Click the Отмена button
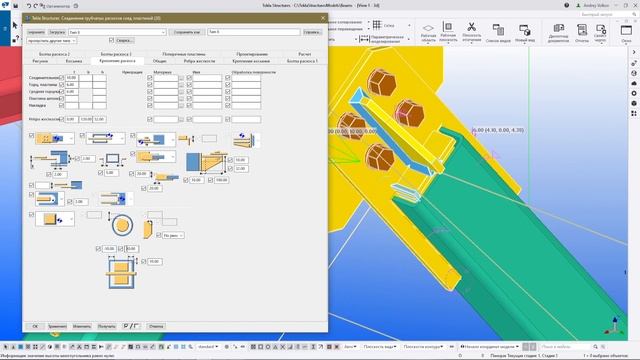This screenshot has height=360, width=640. (x=156, y=326)
